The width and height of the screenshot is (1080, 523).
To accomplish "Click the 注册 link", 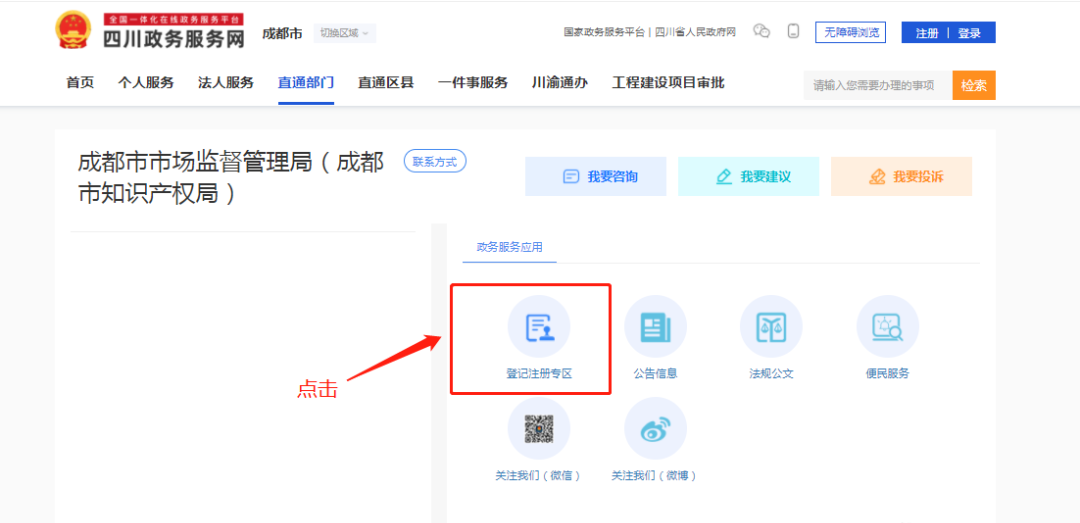I will tap(926, 33).
